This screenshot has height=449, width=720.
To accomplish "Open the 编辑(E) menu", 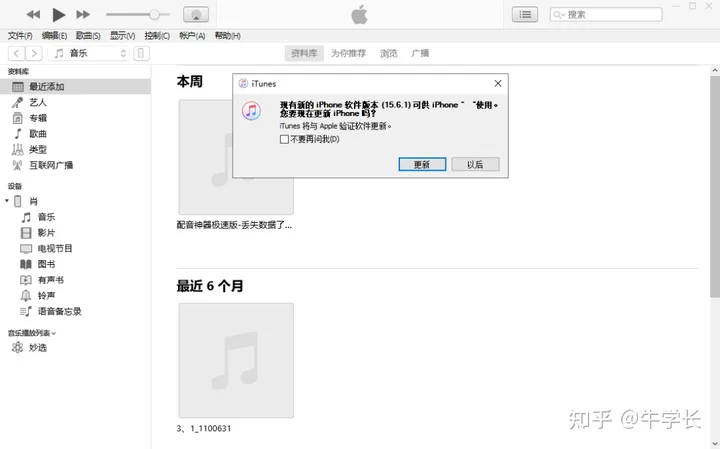I will [x=54, y=36].
